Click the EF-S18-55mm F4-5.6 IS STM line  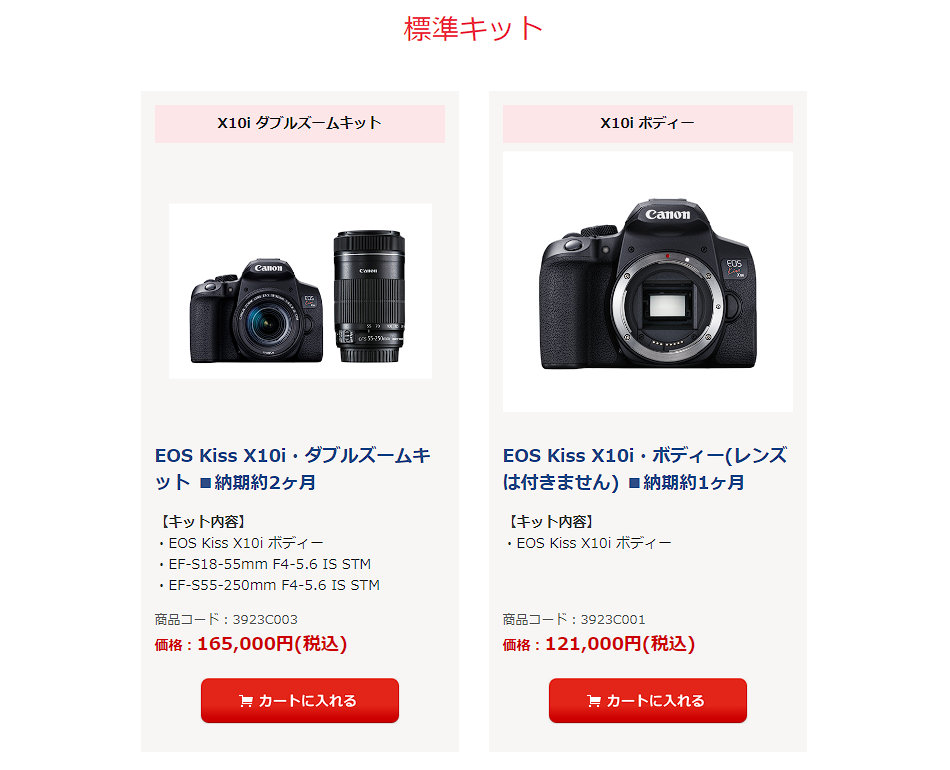(x=265, y=564)
